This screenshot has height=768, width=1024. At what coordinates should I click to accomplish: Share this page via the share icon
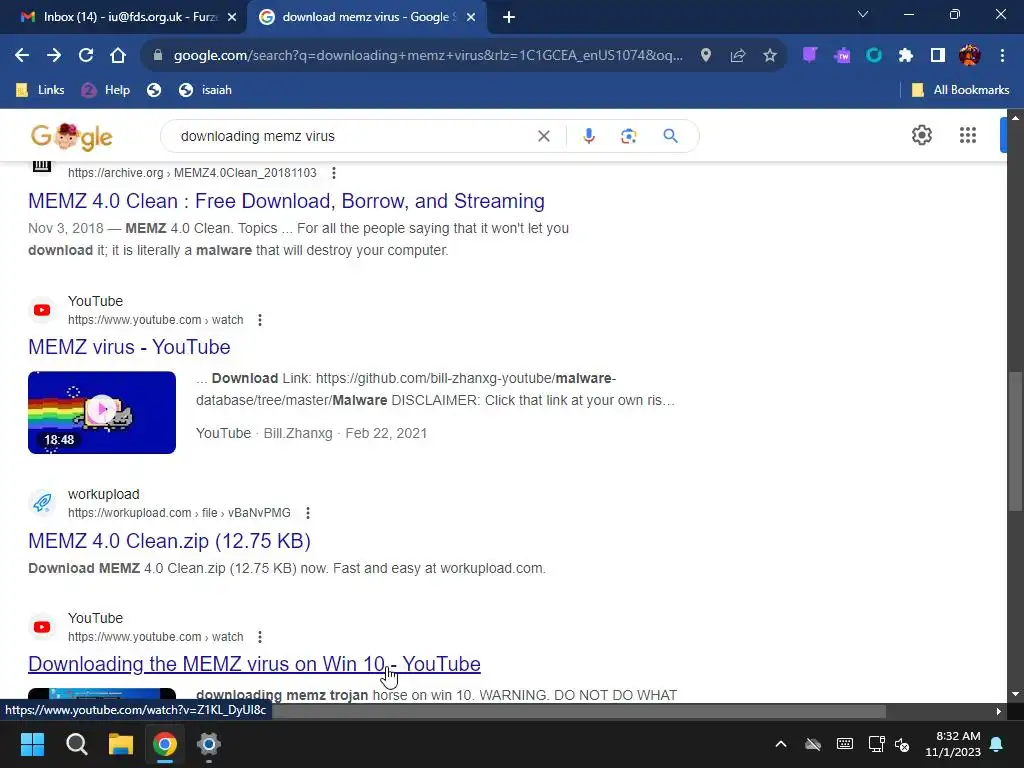(738, 56)
